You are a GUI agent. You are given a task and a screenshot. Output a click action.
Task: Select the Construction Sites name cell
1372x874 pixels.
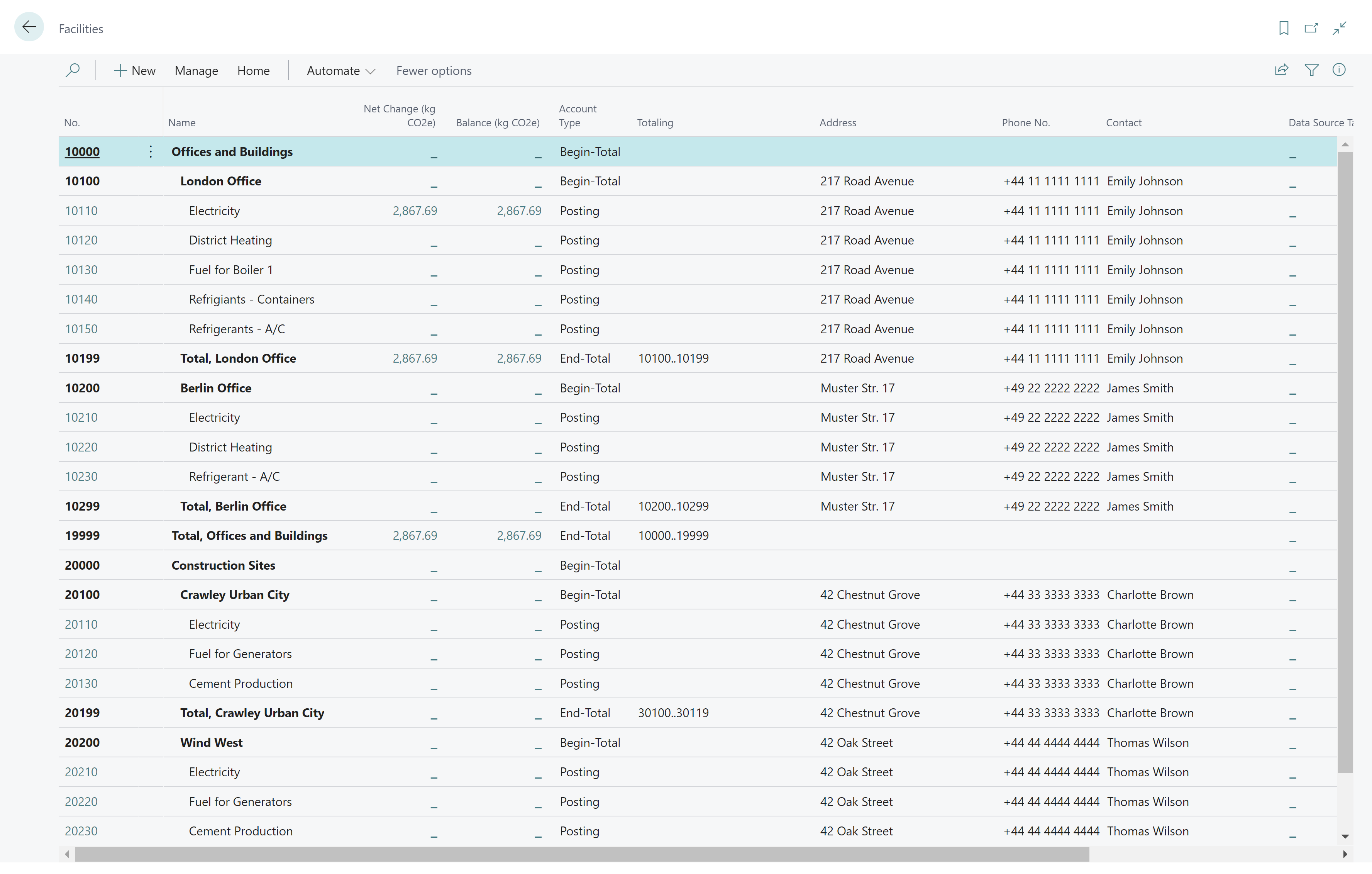[224, 565]
